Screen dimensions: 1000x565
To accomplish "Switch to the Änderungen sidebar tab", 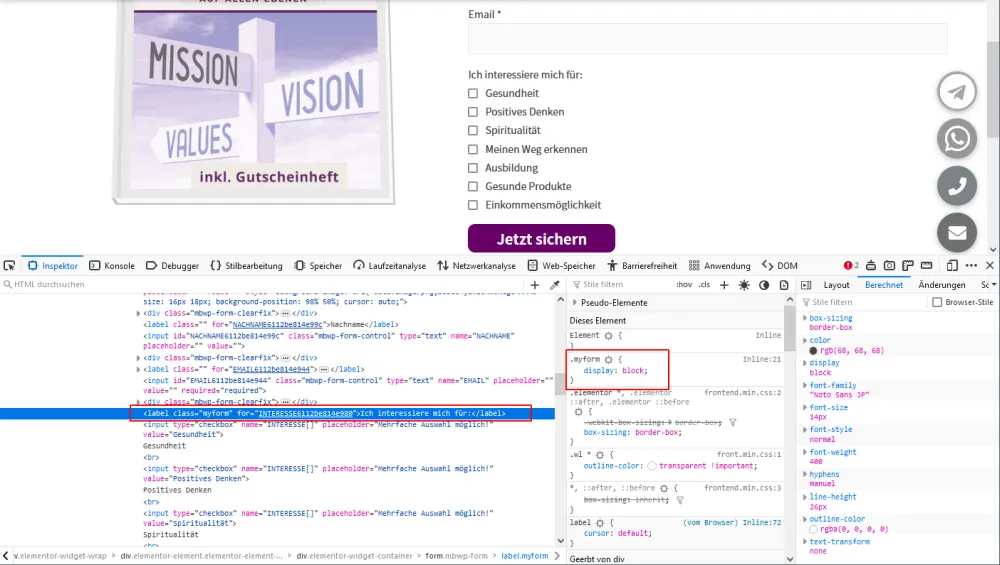I will (941, 285).
